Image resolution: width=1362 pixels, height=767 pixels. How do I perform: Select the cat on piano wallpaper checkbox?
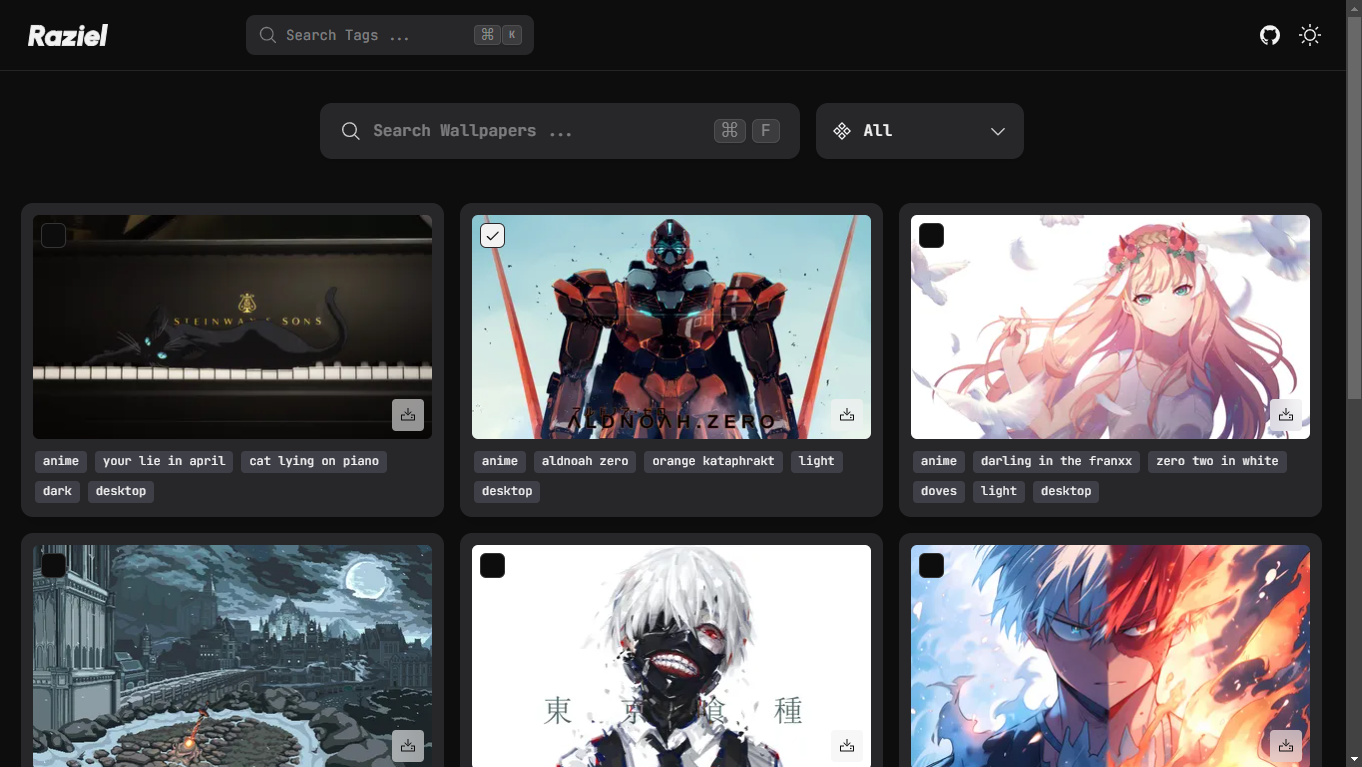point(53,235)
